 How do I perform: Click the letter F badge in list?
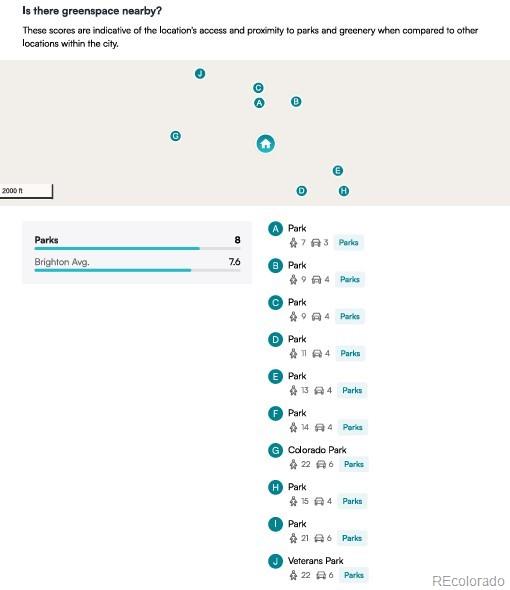[276, 414]
